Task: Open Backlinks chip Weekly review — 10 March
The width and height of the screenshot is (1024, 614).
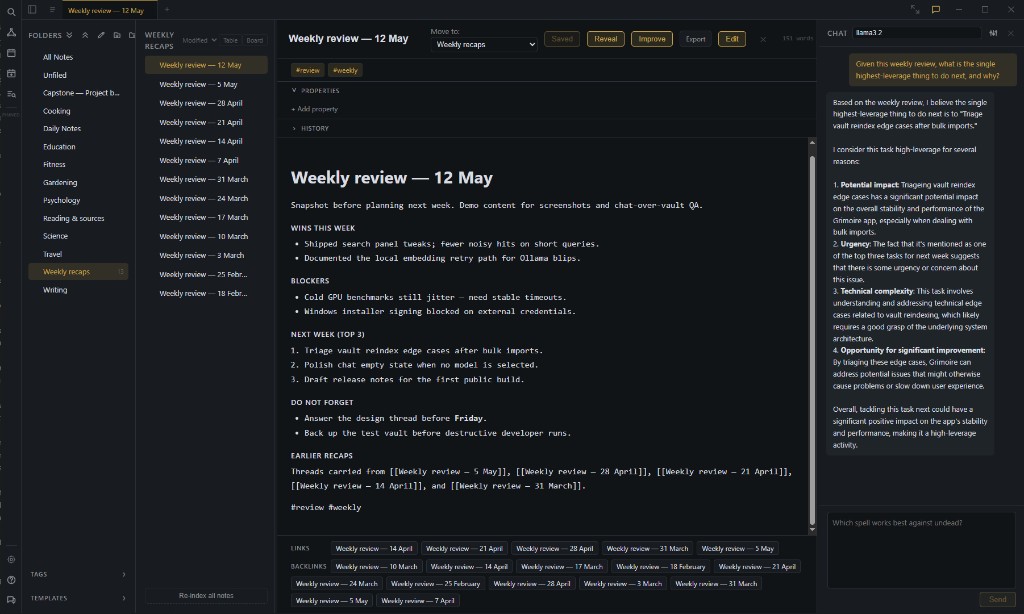Action: [376, 567]
